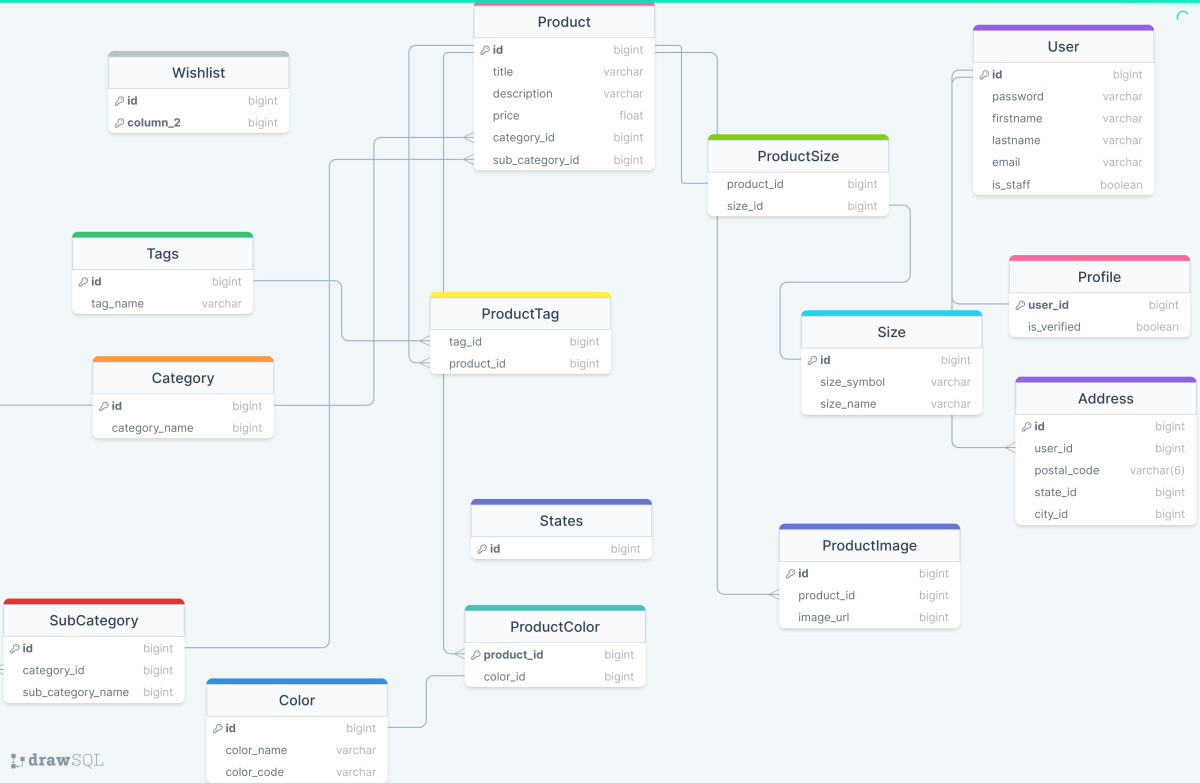Click the yellow color bar on ProductTag
Viewport: 1200px width, 783px height.
tap(520, 295)
